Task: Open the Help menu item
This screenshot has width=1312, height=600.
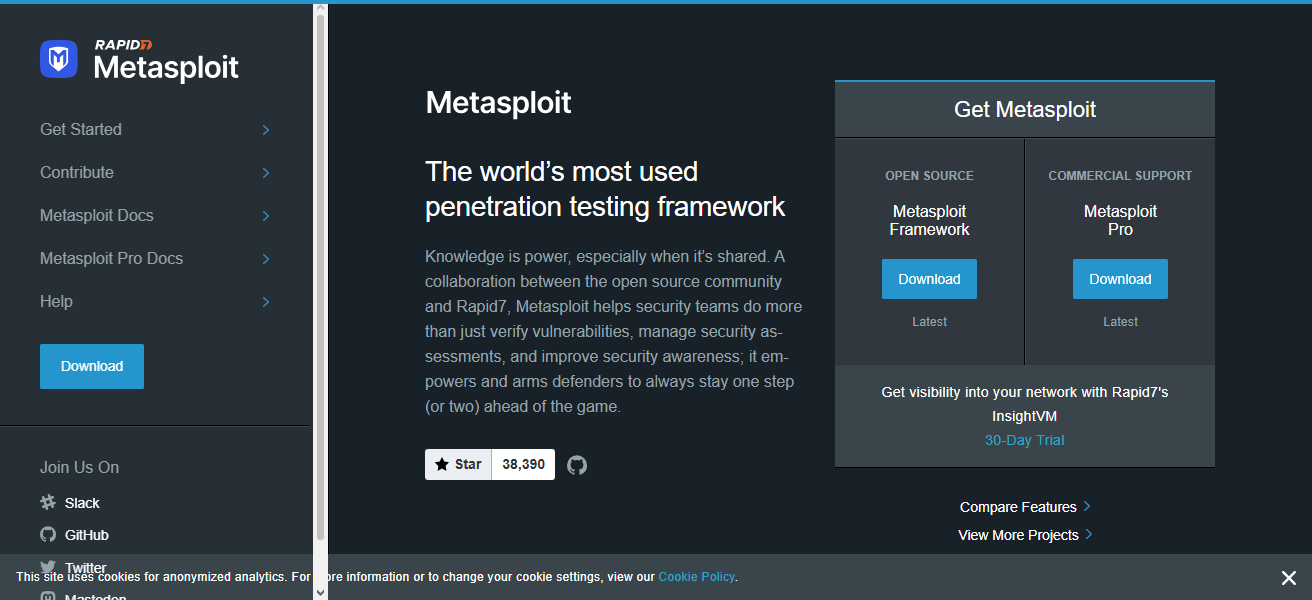Action: point(56,301)
